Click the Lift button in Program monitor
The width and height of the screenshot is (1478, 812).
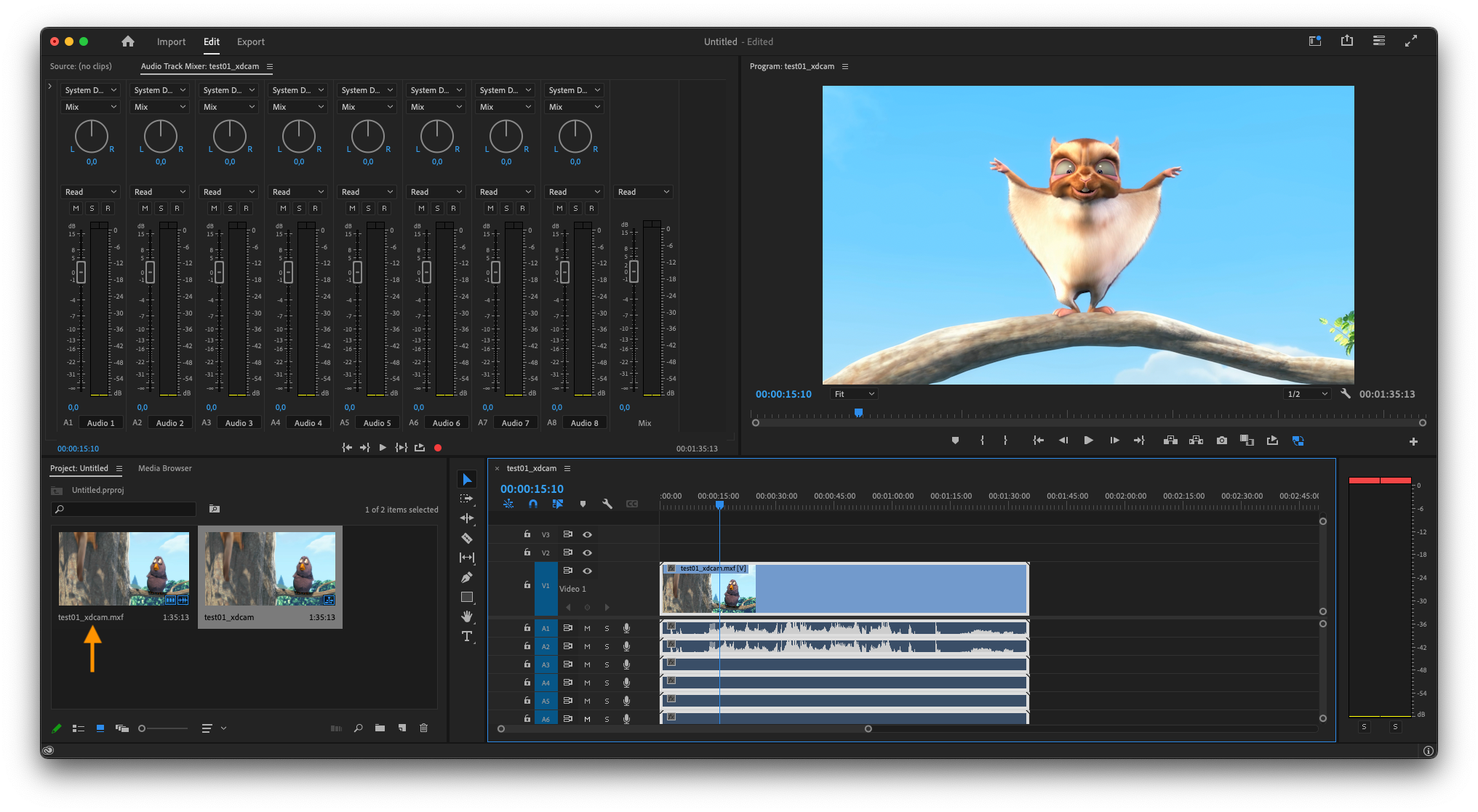tap(1170, 441)
